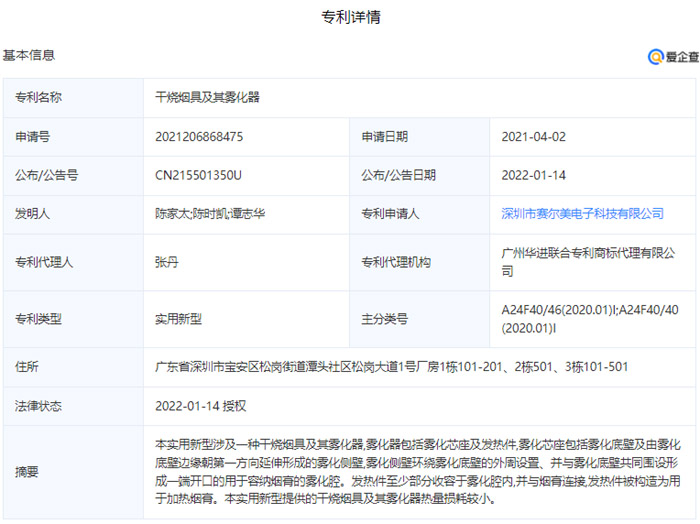Click the 专利名称 label cell
This screenshot has height=524, width=700.
(x=38, y=98)
